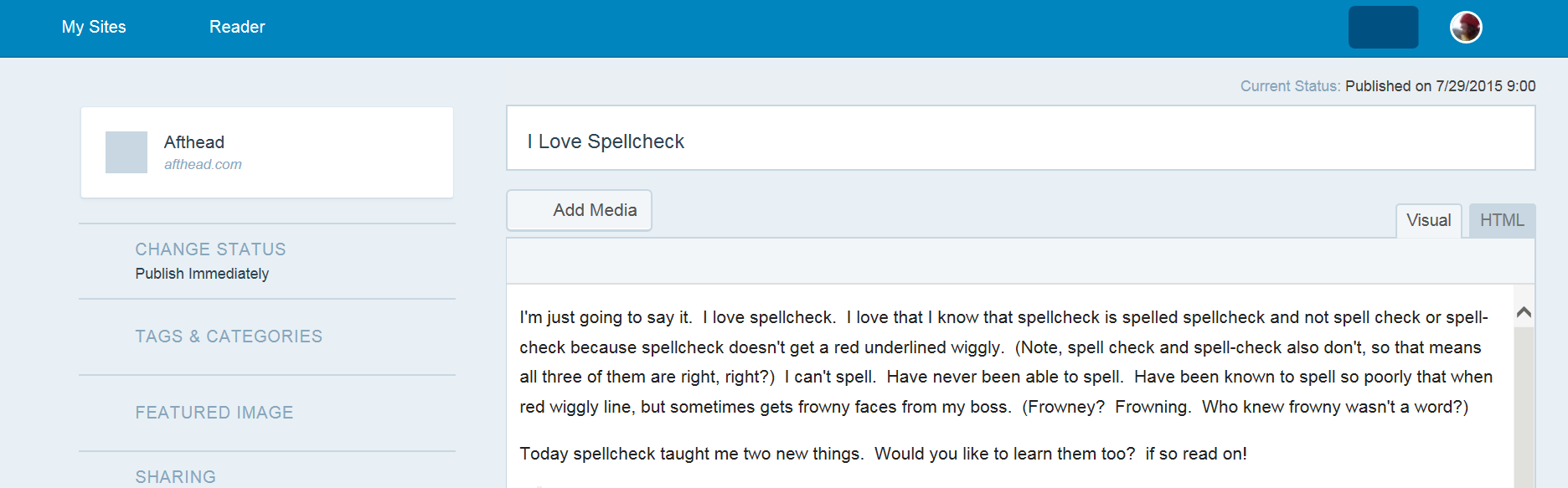Viewport: 1568px width, 488px height.
Task: Click the Add Media button
Action: pos(579,210)
